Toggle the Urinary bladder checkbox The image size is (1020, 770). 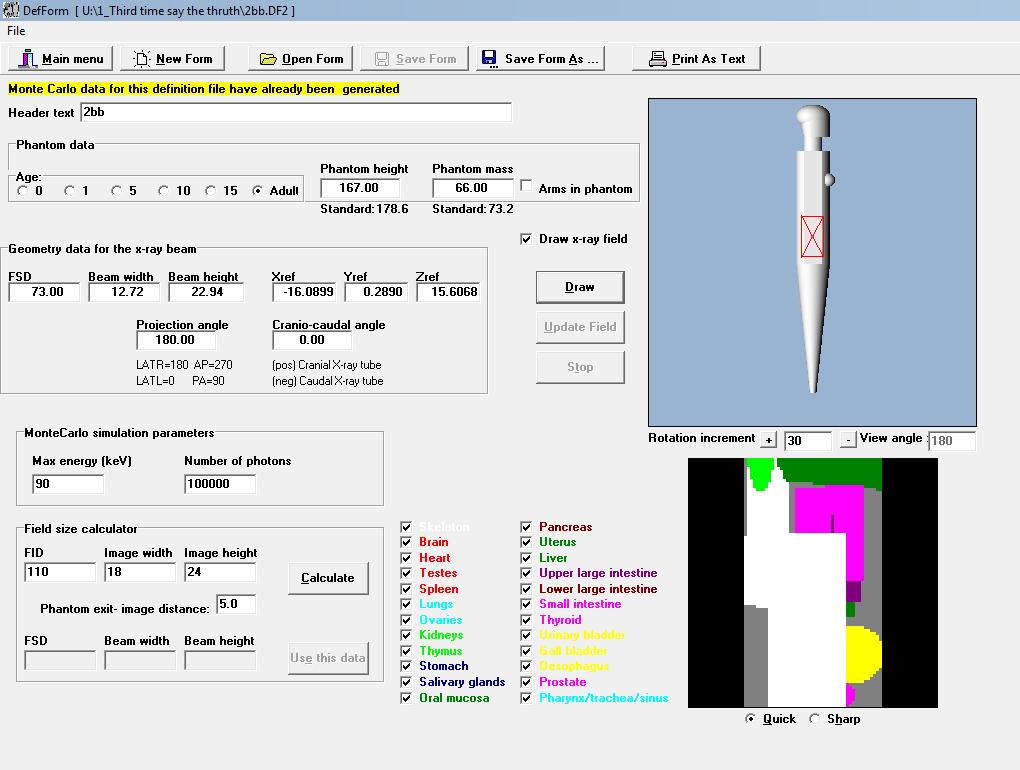click(x=526, y=635)
